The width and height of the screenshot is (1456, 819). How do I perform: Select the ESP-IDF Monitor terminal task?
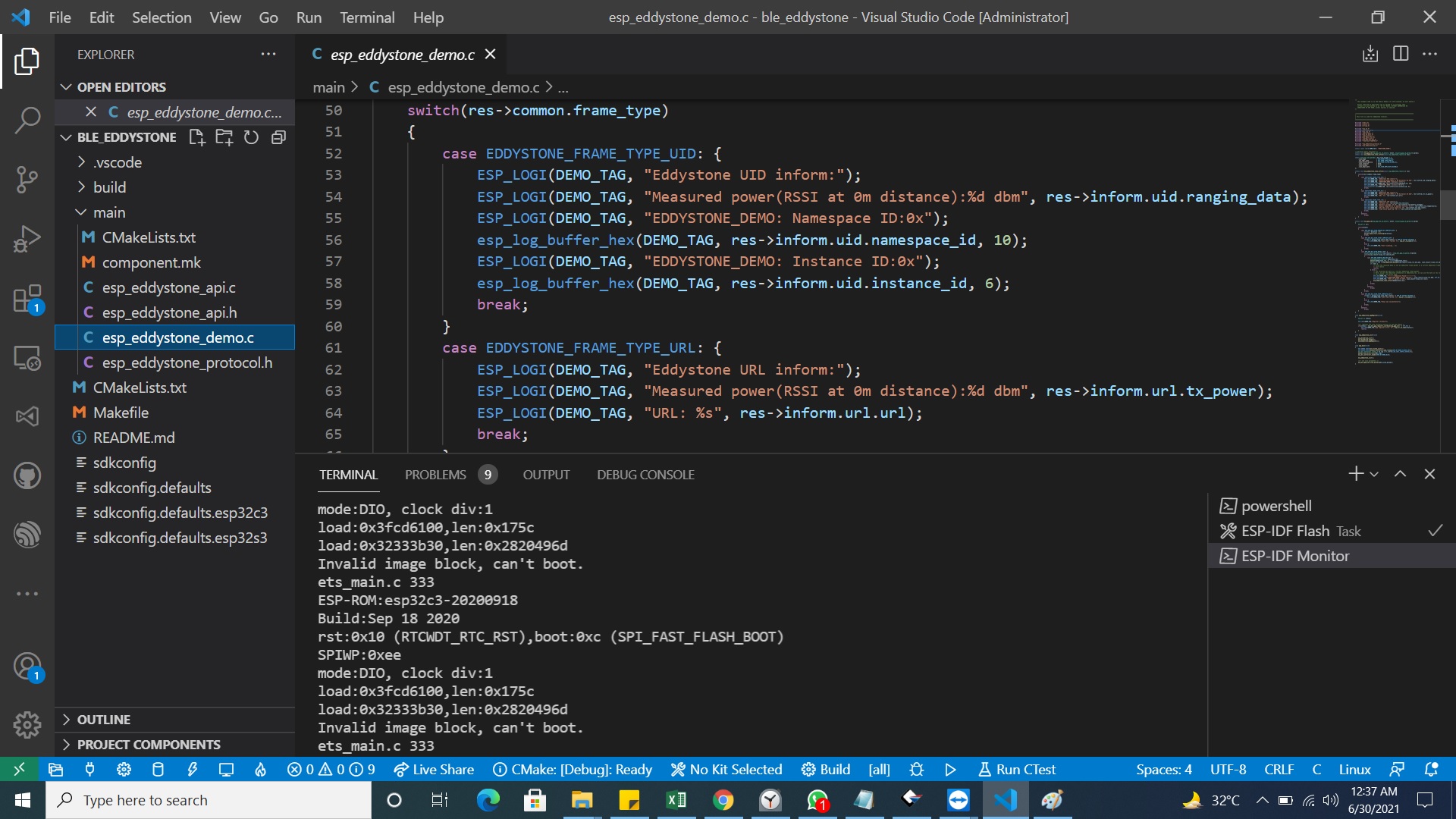point(1295,555)
